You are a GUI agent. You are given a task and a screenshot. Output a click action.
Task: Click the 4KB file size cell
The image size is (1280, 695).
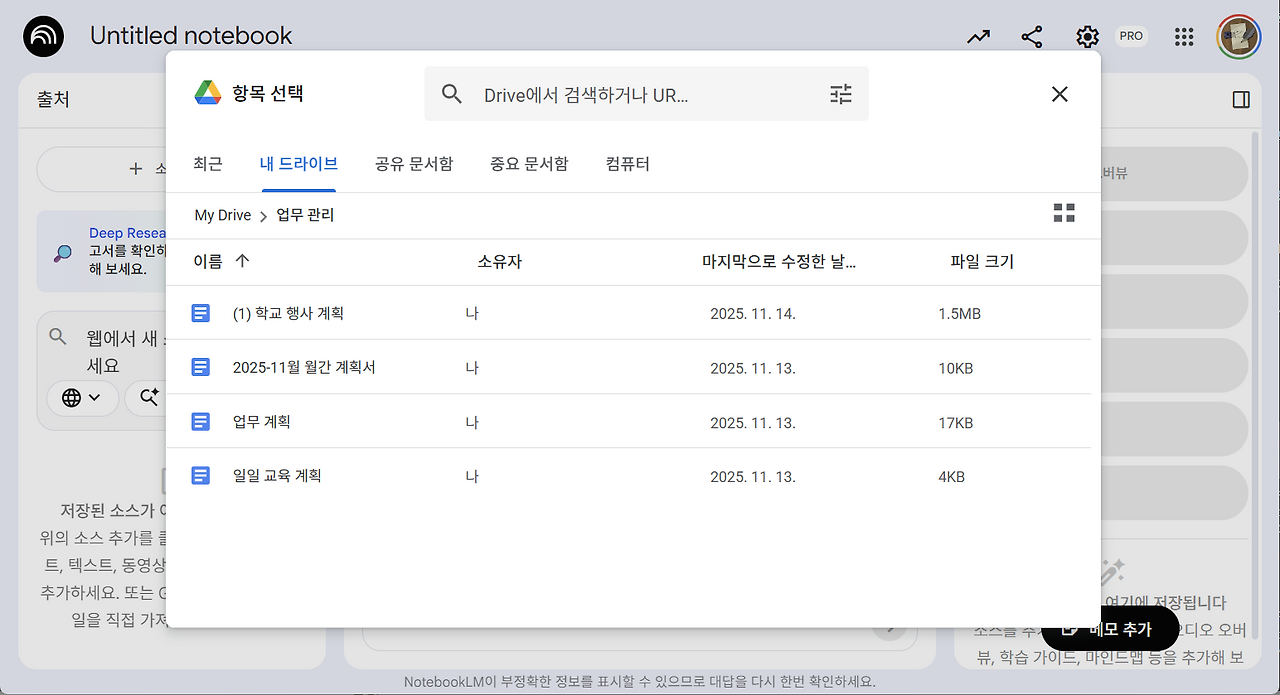coord(952,476)
